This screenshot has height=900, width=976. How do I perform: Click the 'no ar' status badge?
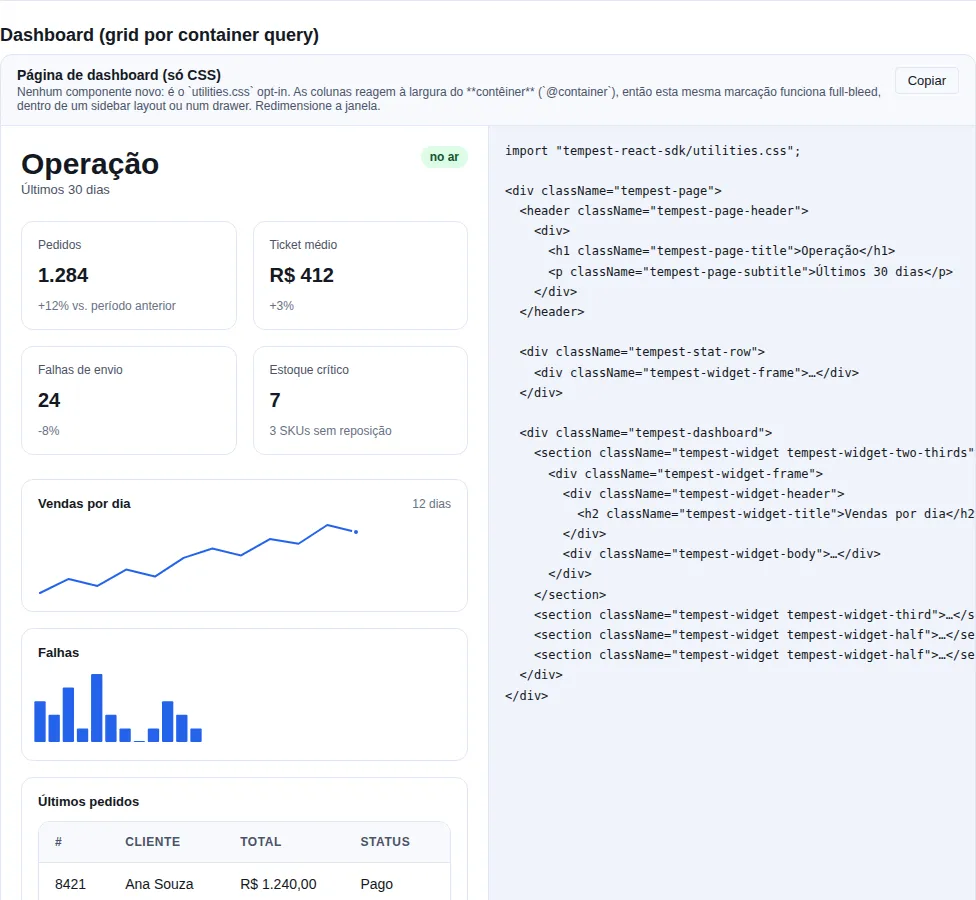click(444, 157)
